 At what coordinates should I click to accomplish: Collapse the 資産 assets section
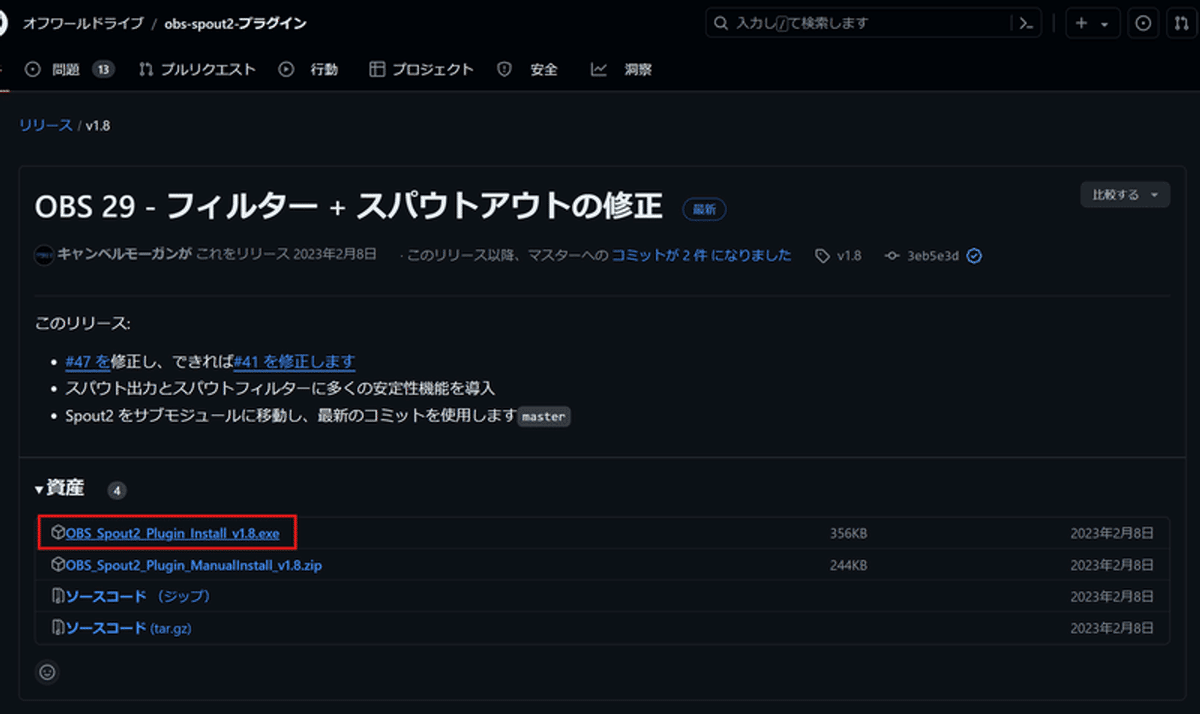coord(60,489)
